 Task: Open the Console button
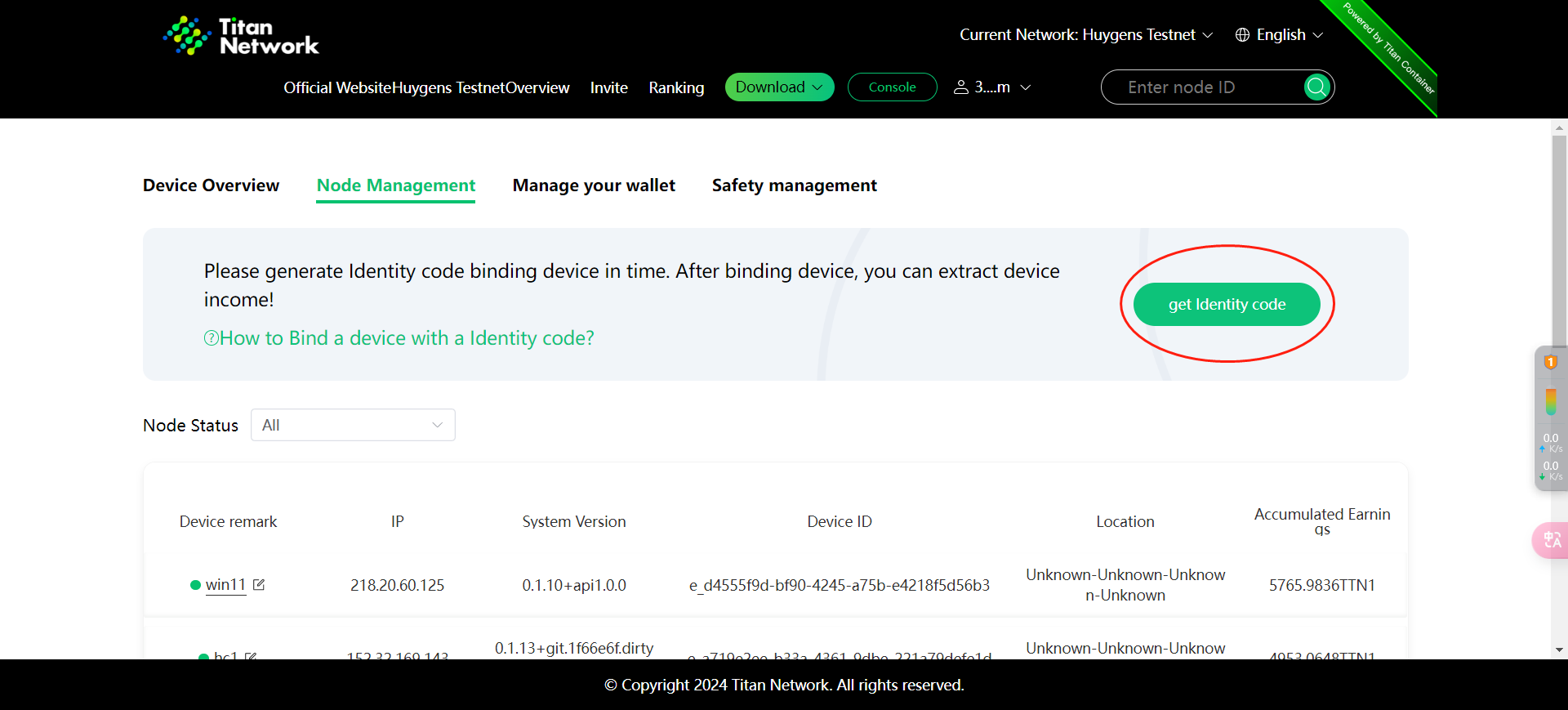[x=892, y=87]
